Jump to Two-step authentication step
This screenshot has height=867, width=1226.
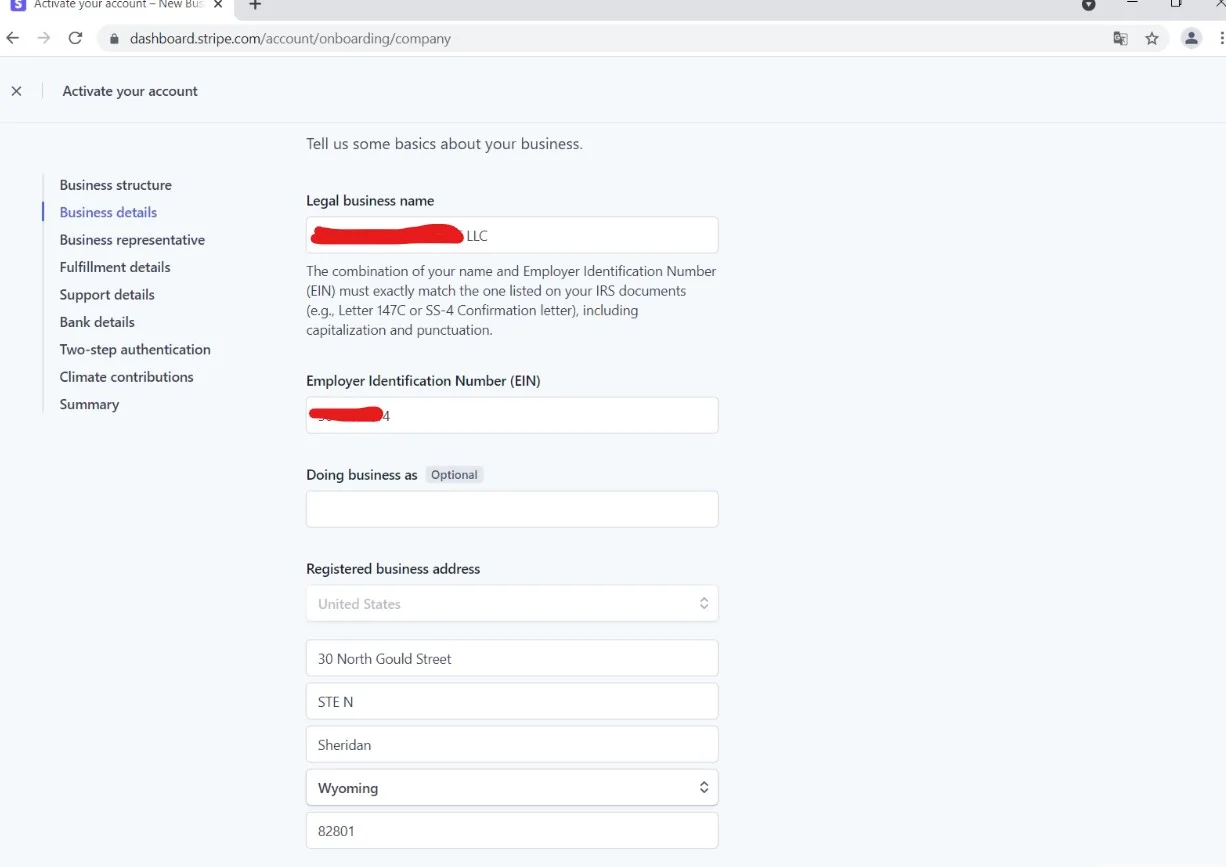pos(135,349)
